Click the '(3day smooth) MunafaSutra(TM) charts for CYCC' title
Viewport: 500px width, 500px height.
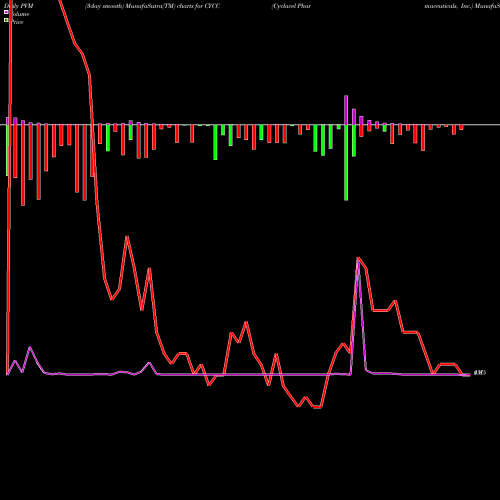pos(152,6)
